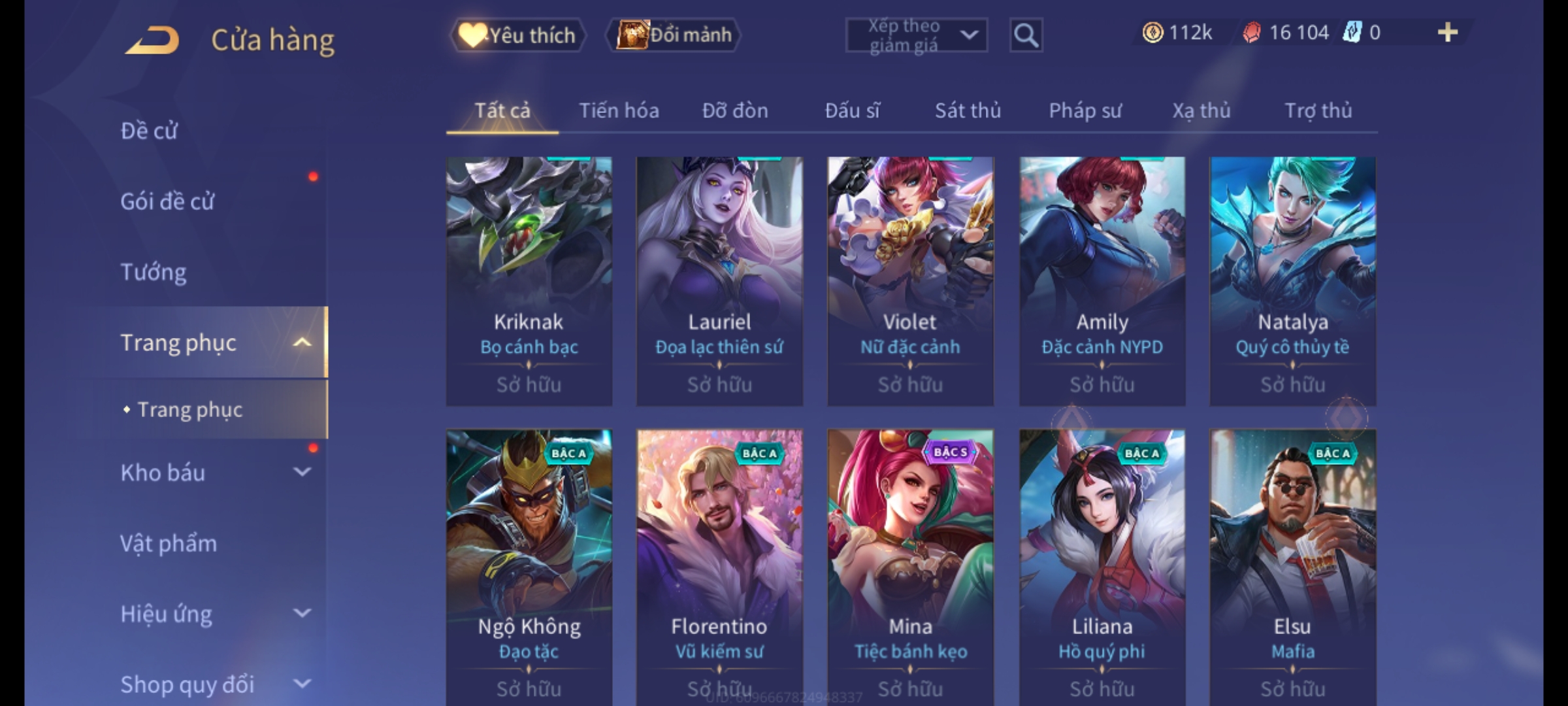Open the Xếp theo giảm giá sort dropdown

point(916,35)
